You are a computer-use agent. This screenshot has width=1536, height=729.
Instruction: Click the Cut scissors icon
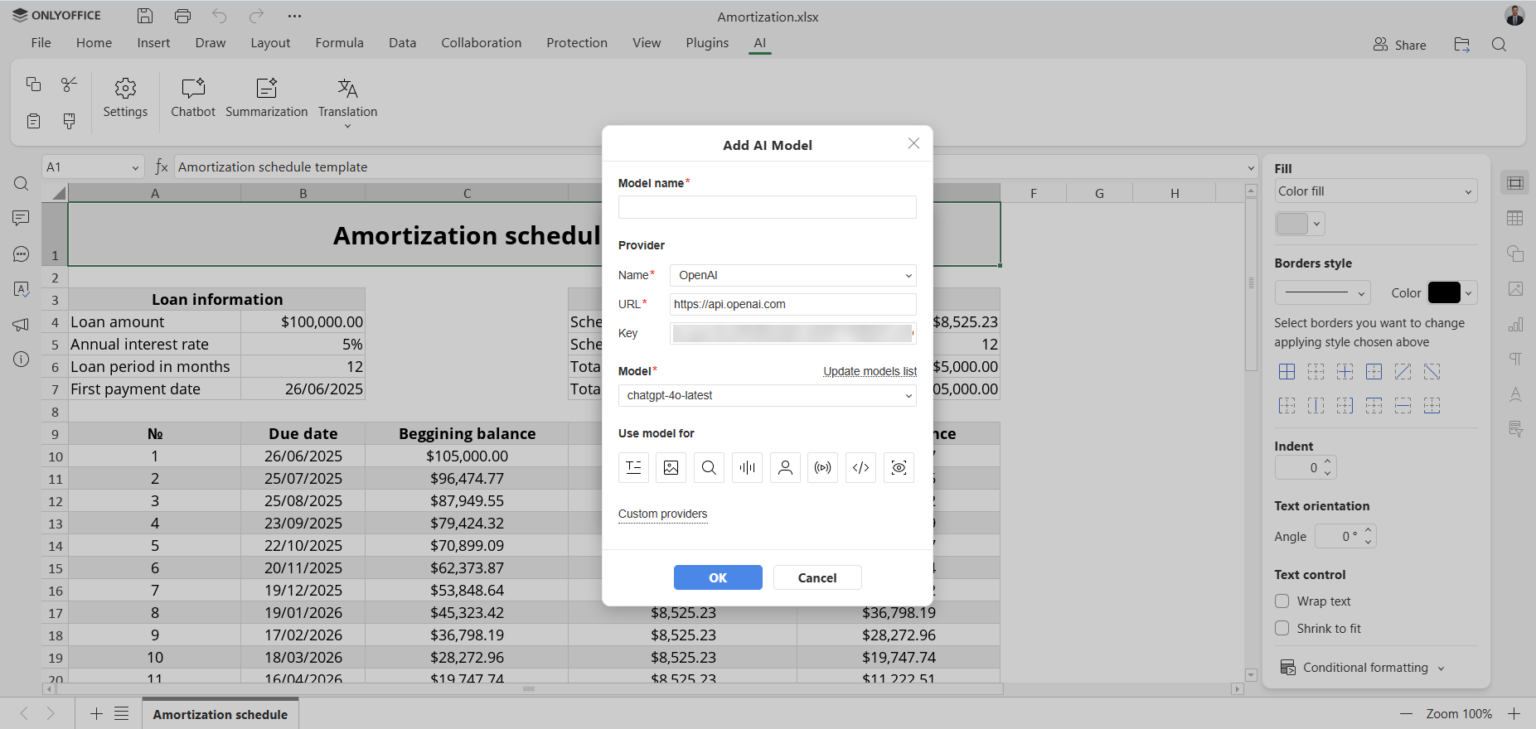click(69, 85)
